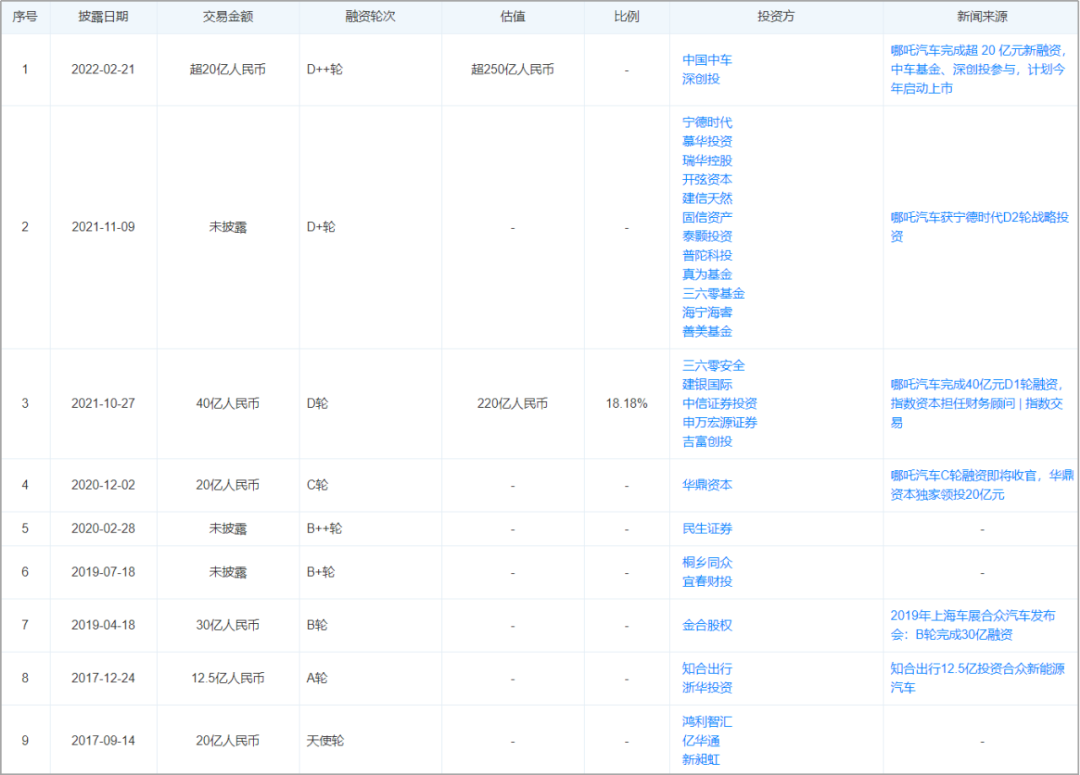Open the 宁德时代 investor page
This screenshot has height=775, width=1080.
coord(707,122)
